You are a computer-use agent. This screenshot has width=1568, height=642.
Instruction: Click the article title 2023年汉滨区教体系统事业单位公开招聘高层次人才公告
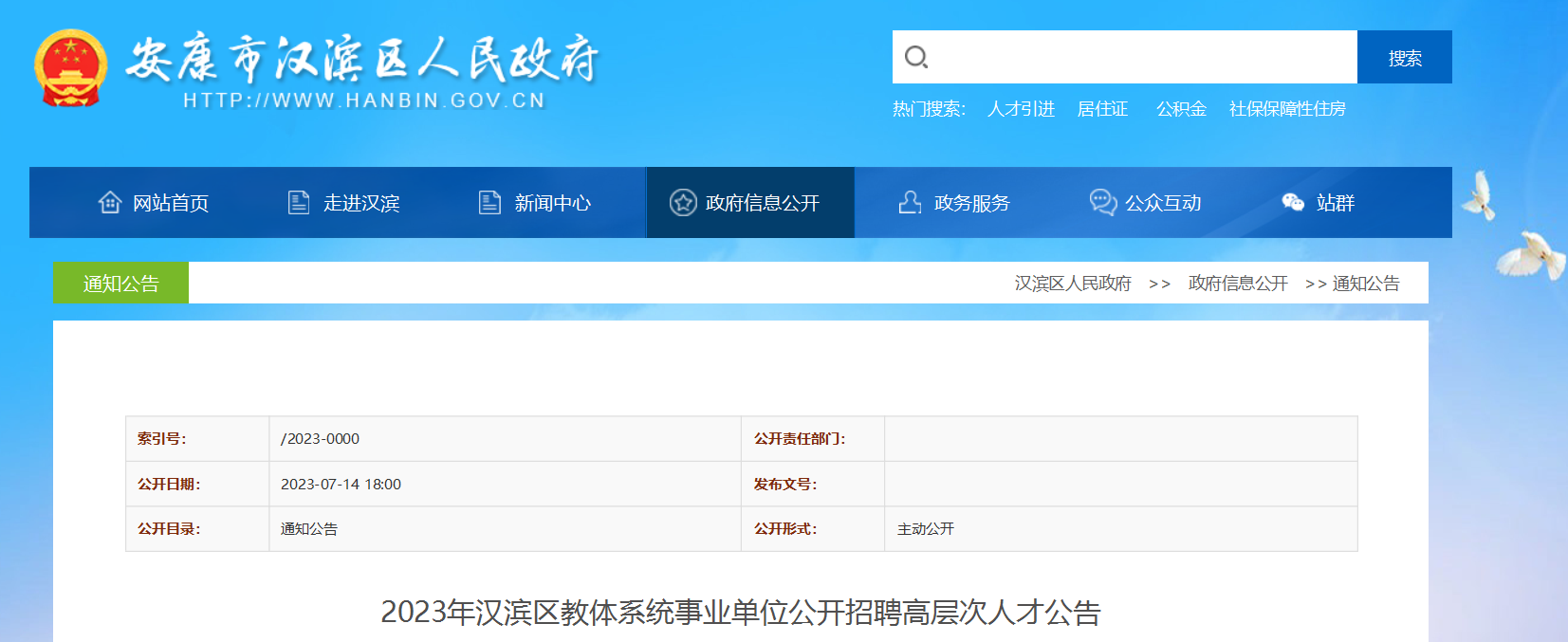click(x=741, y=613)
